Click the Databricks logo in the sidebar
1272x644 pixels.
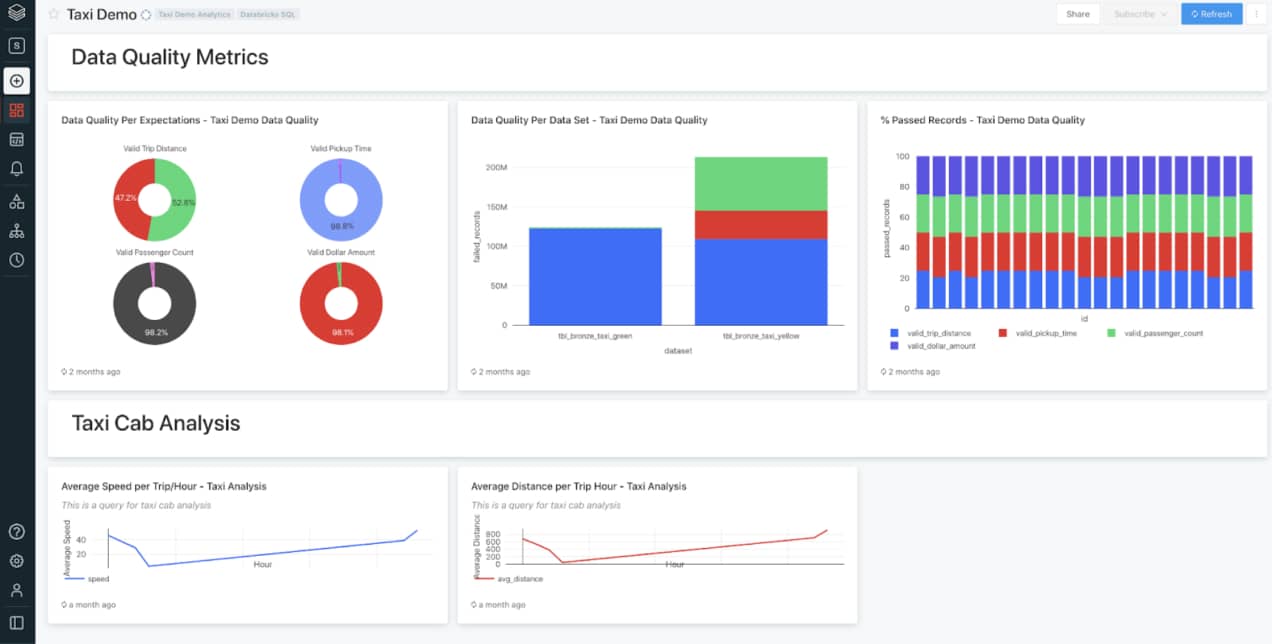16,14
